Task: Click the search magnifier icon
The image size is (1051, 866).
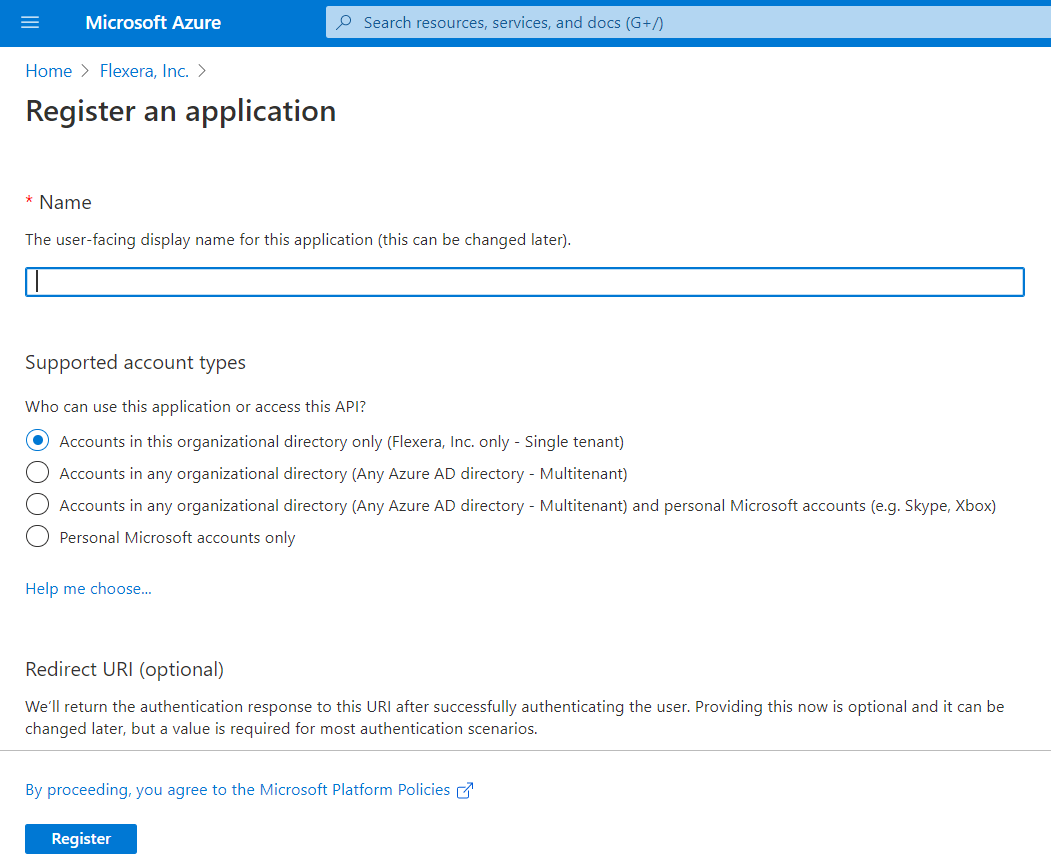Action: point(345,21)
